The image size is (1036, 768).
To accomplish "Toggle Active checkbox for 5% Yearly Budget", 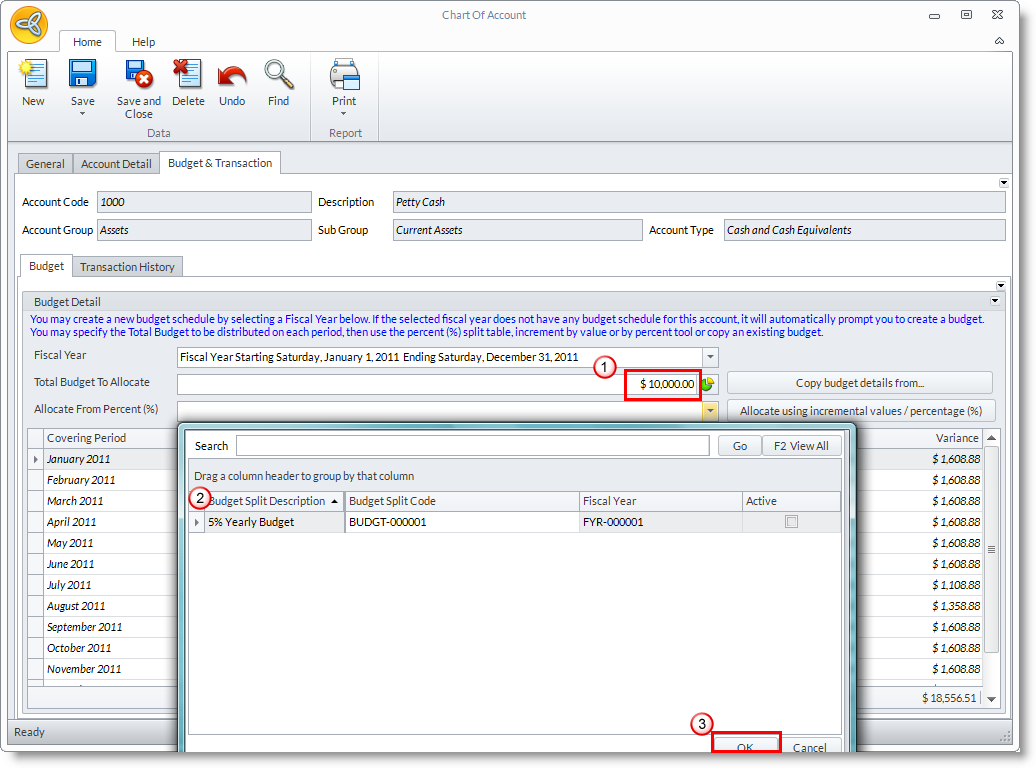I will [791, 522].
